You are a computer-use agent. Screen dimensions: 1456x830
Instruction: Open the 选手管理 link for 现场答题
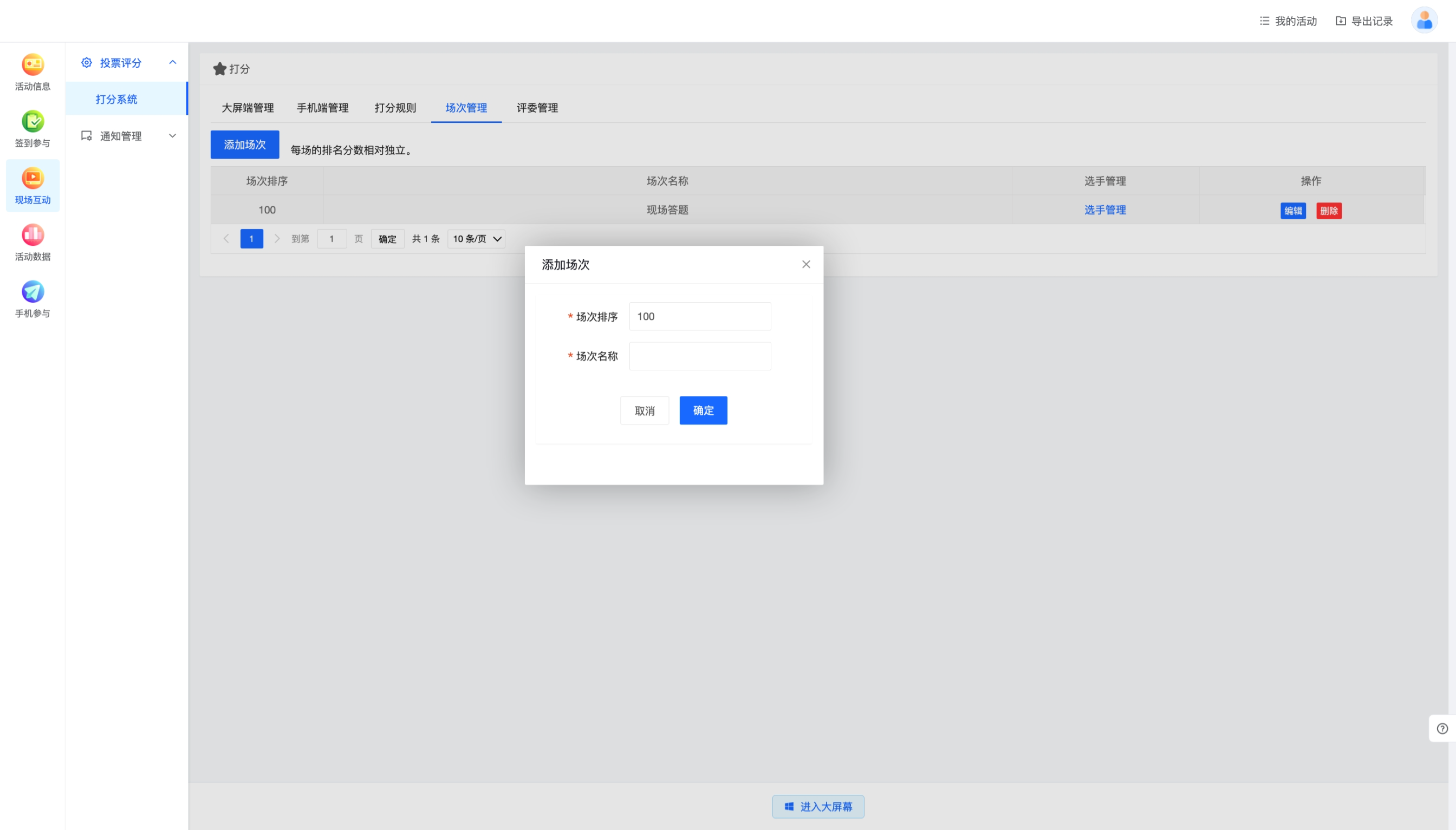tap(1104, 210)
